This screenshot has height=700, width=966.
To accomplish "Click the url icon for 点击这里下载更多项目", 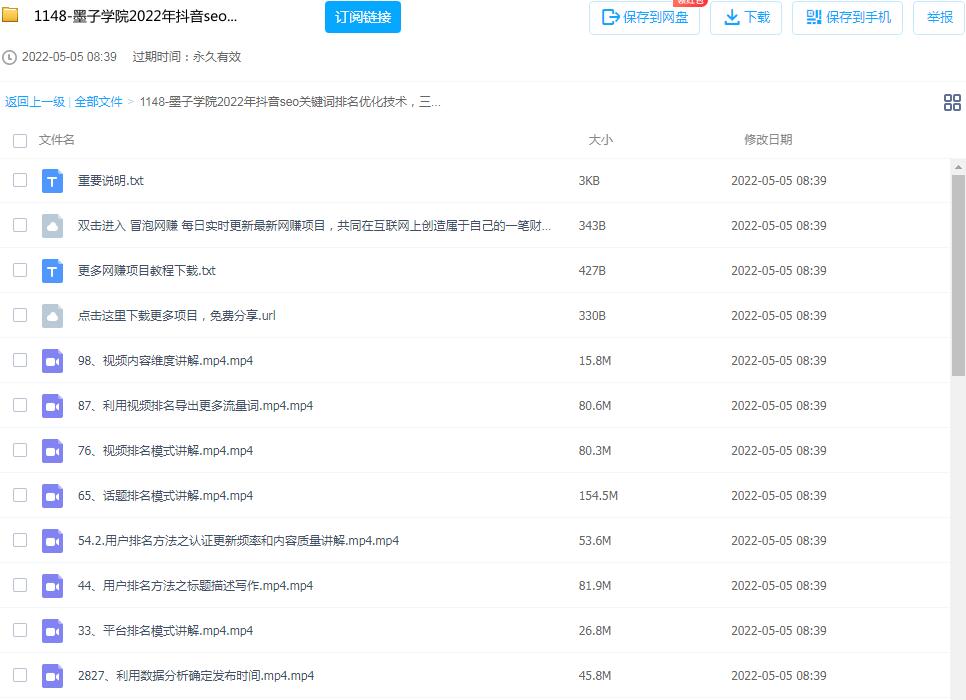I will [x=52, y=315].
